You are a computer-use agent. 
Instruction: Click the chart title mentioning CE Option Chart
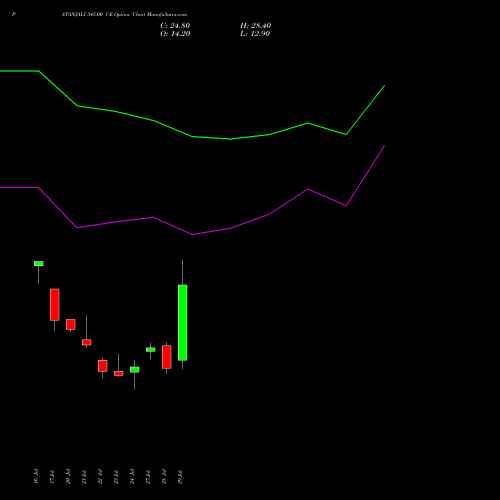coord(124,15)
